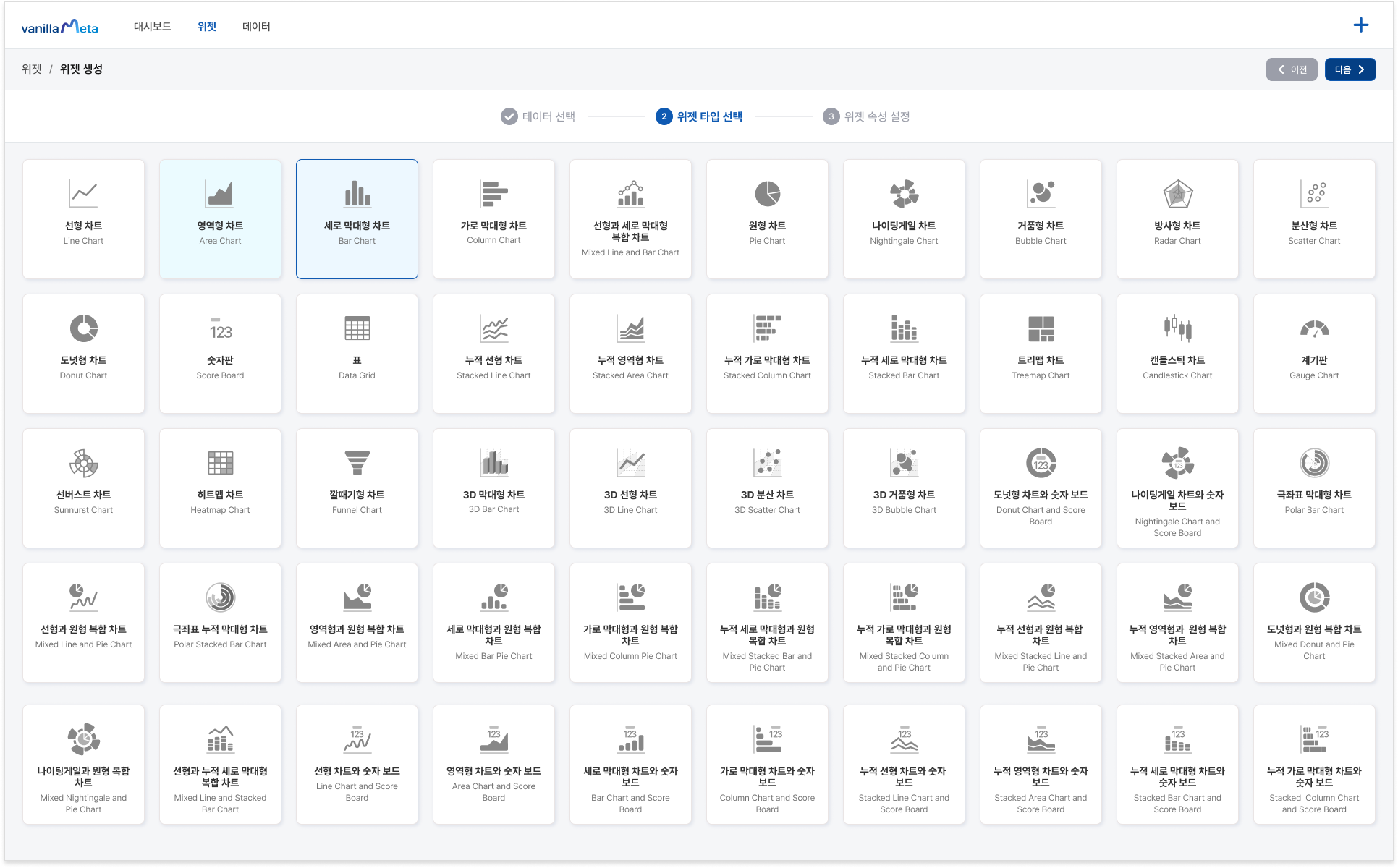Pick the Treemap Chart icon
Image resolution: width=1398 pixels, height=868 pixels.
(x=1041, y=328)
